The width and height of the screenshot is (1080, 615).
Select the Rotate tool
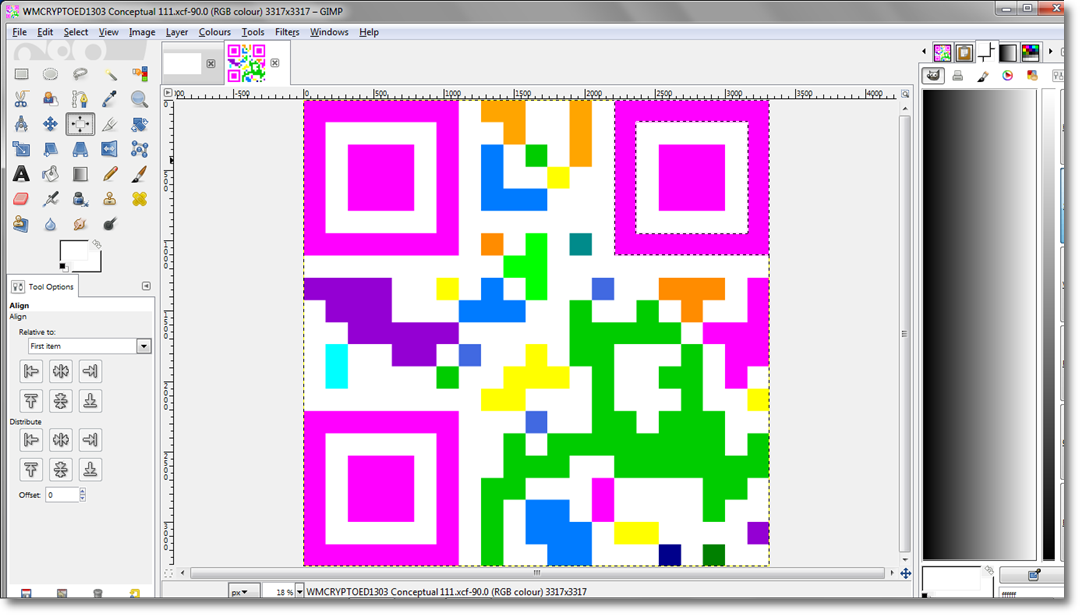[139, 124]
